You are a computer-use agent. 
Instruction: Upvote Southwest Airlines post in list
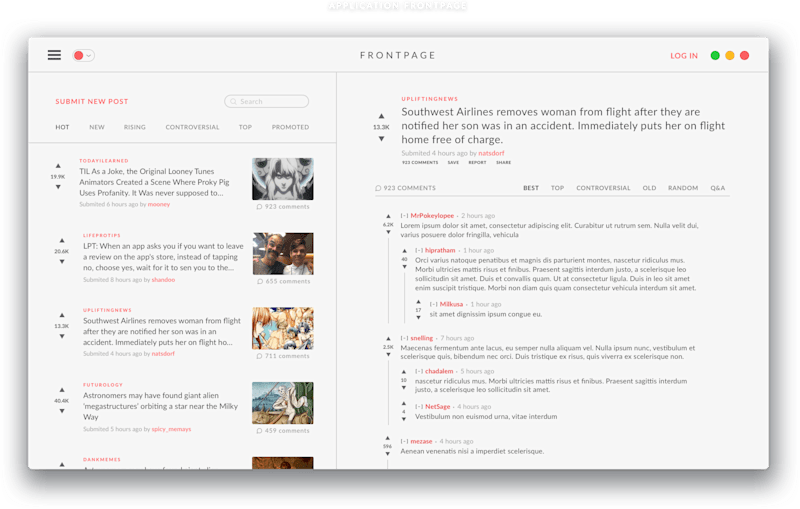pos(62,315)
